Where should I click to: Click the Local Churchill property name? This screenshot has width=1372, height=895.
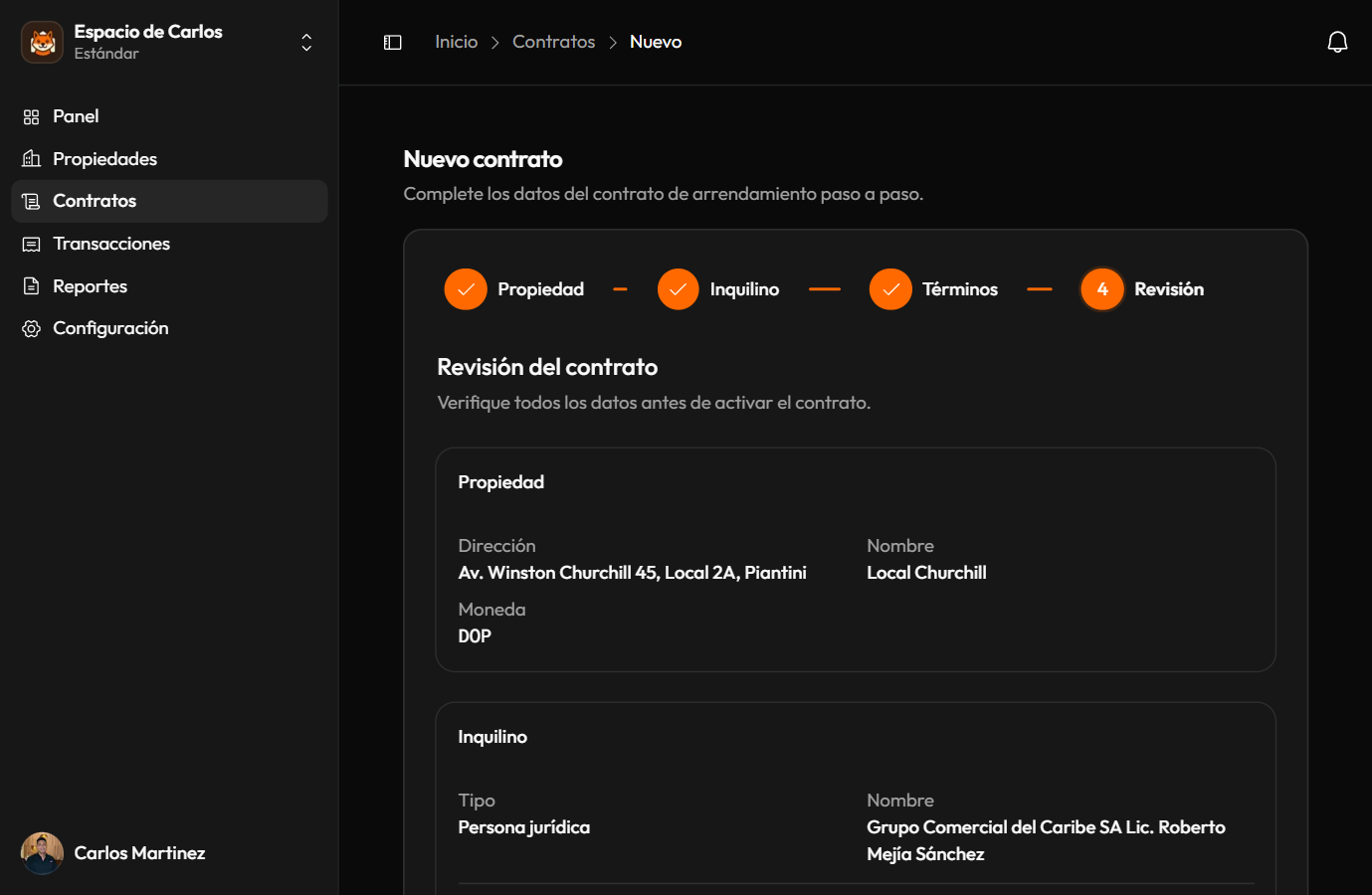point(927,573)
